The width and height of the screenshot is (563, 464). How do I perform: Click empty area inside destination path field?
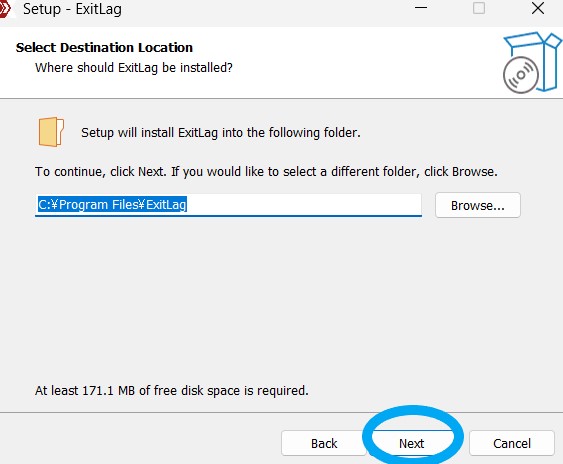pyautogui.click(x=303, y=205)
